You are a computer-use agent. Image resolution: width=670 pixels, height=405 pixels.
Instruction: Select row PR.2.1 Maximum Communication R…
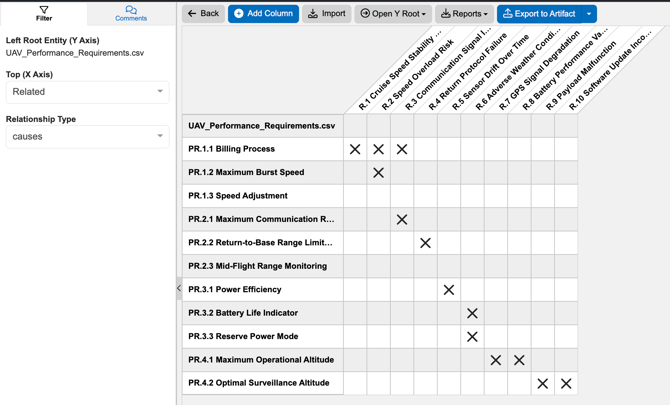pyautogui.click(x=263, y=220)
